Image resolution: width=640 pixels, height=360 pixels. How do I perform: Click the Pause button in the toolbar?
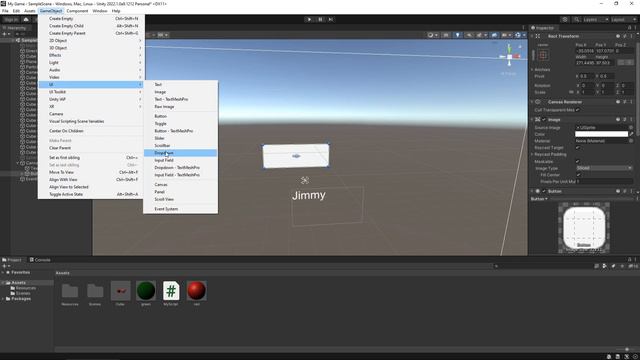320,19
